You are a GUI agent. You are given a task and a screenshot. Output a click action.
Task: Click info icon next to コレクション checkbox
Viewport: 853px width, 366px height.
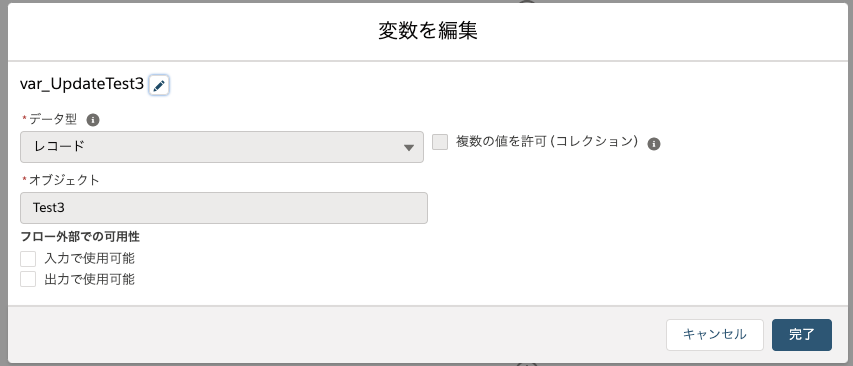[x=654, y=144]
